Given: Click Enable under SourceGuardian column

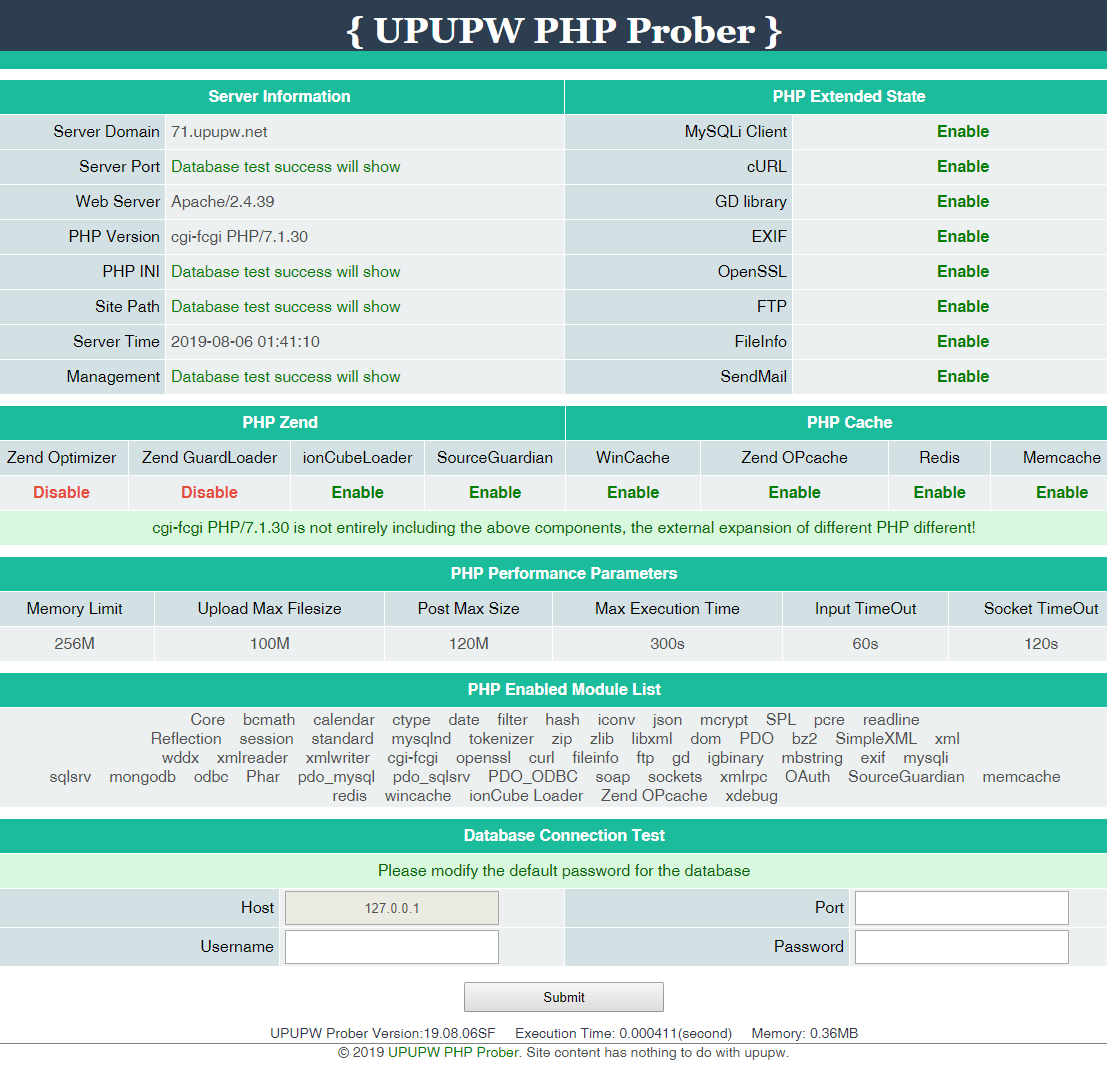Looking at the screenshot, I should click(x=495, y=493).
